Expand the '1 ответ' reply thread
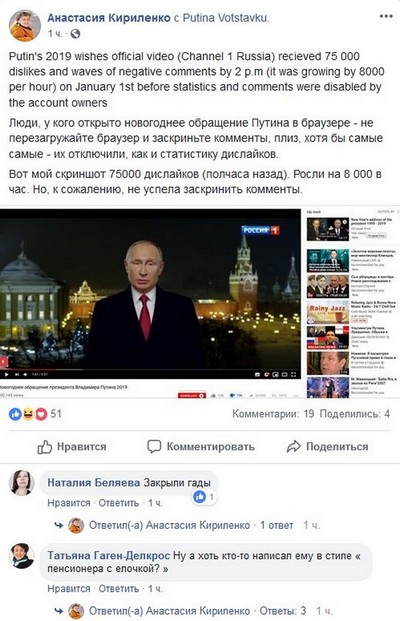The width and height of the screenshot is (400, 621). (276, 526)
